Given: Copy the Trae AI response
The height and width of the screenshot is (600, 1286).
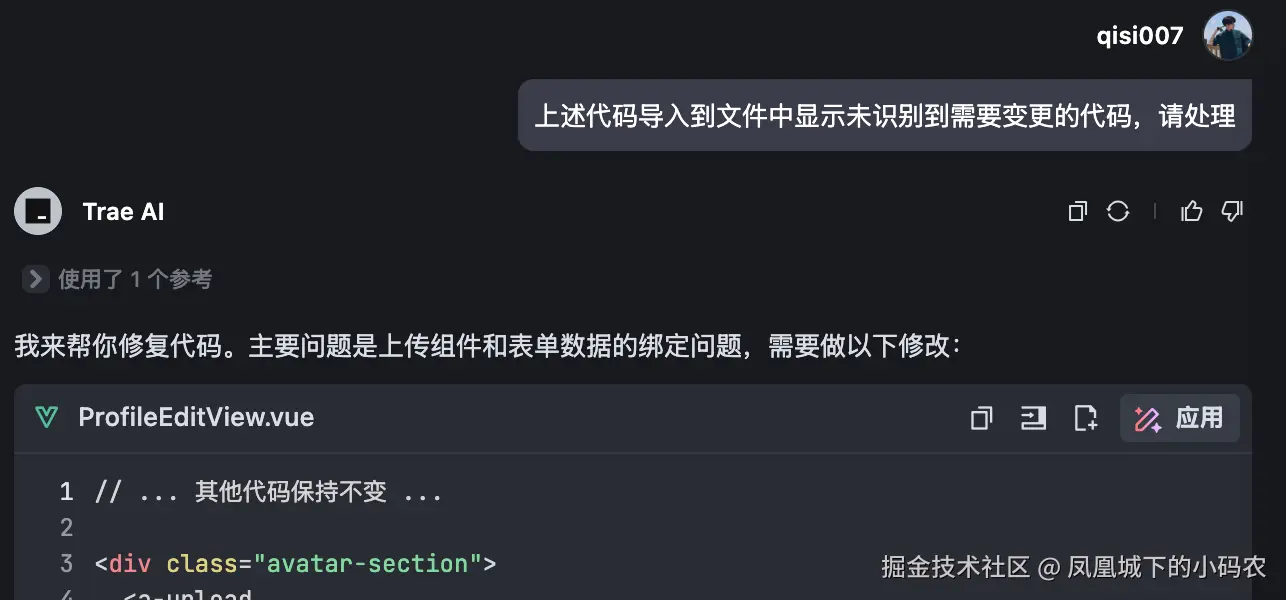Looking at the screenshot, I should (1077, 211).
